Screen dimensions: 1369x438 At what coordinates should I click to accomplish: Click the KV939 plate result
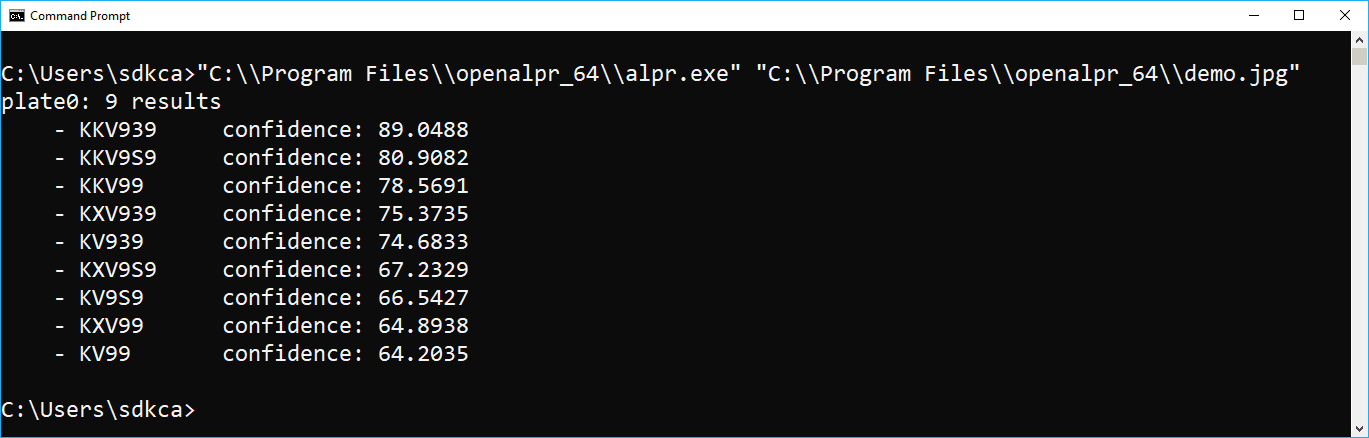click(x=111, y=242)
